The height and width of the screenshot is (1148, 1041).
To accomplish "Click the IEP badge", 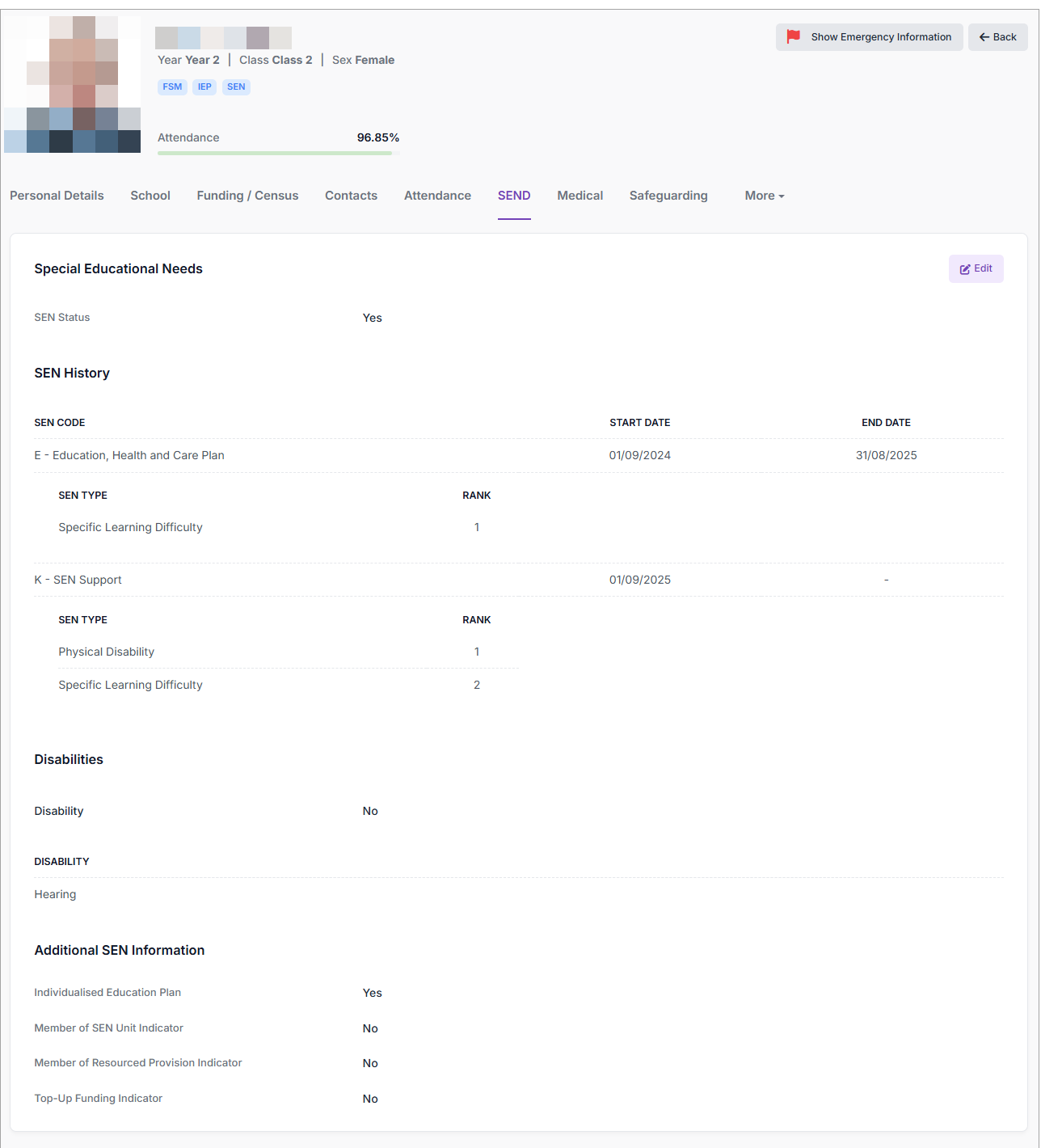I will click(204, 87).
